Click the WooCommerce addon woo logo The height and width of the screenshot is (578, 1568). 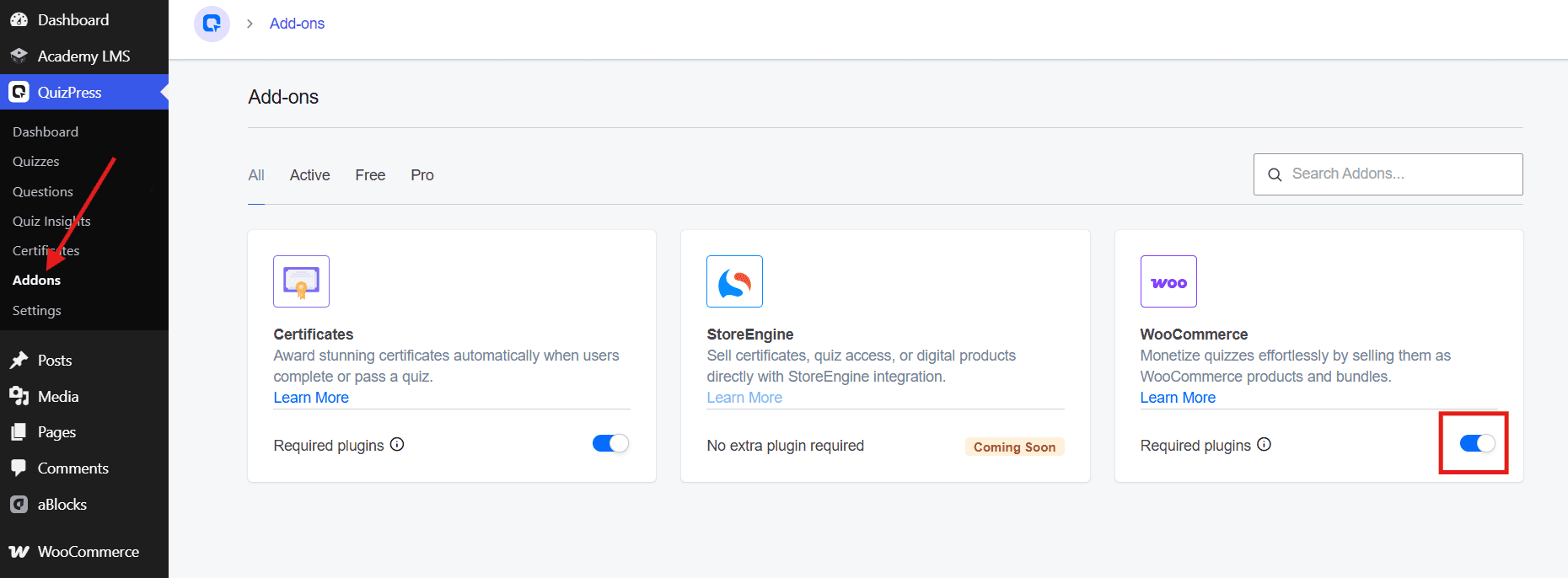pyautogui.click(x=1168, y=281)
